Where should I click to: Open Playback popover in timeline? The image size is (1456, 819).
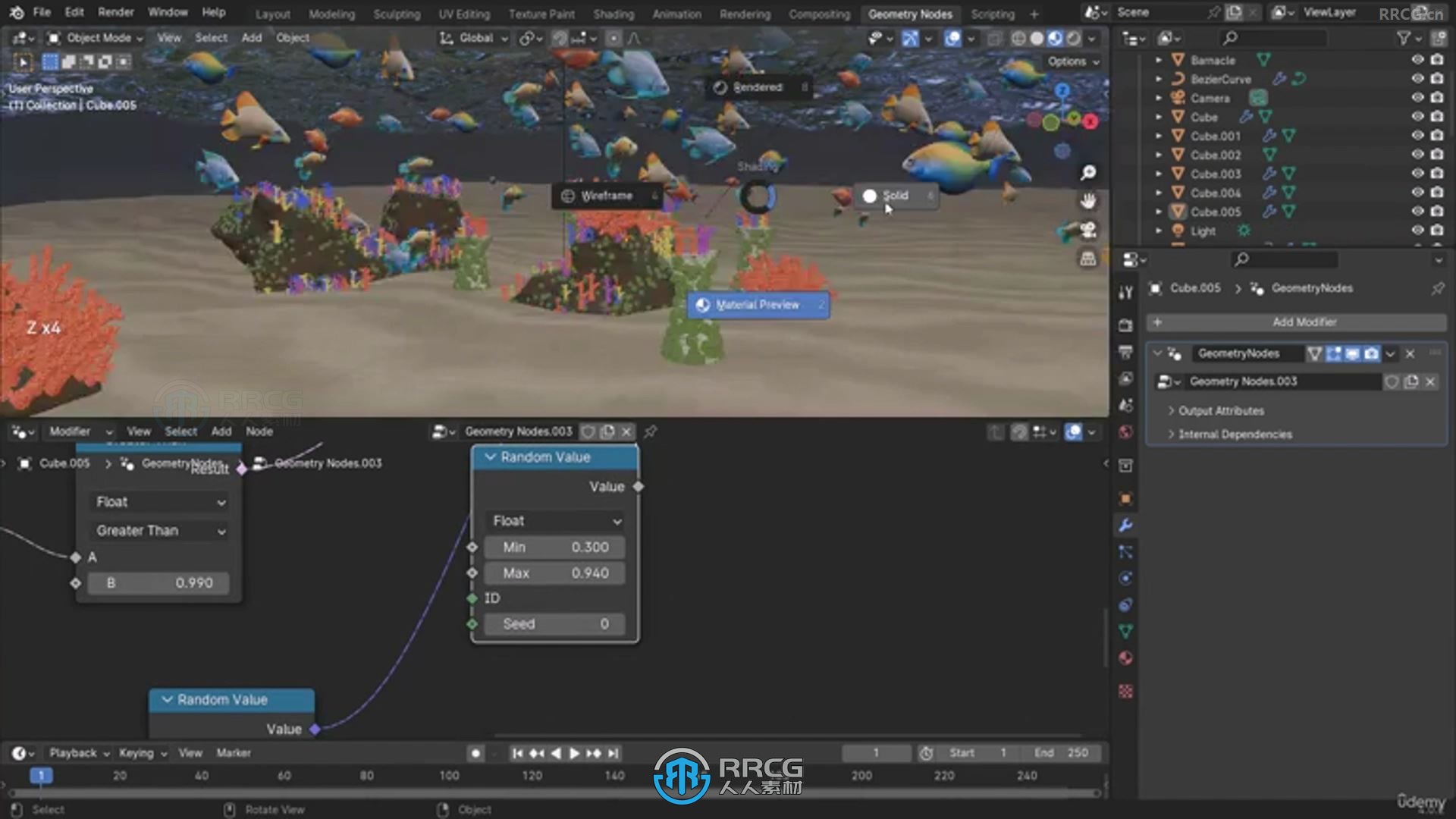79,753
